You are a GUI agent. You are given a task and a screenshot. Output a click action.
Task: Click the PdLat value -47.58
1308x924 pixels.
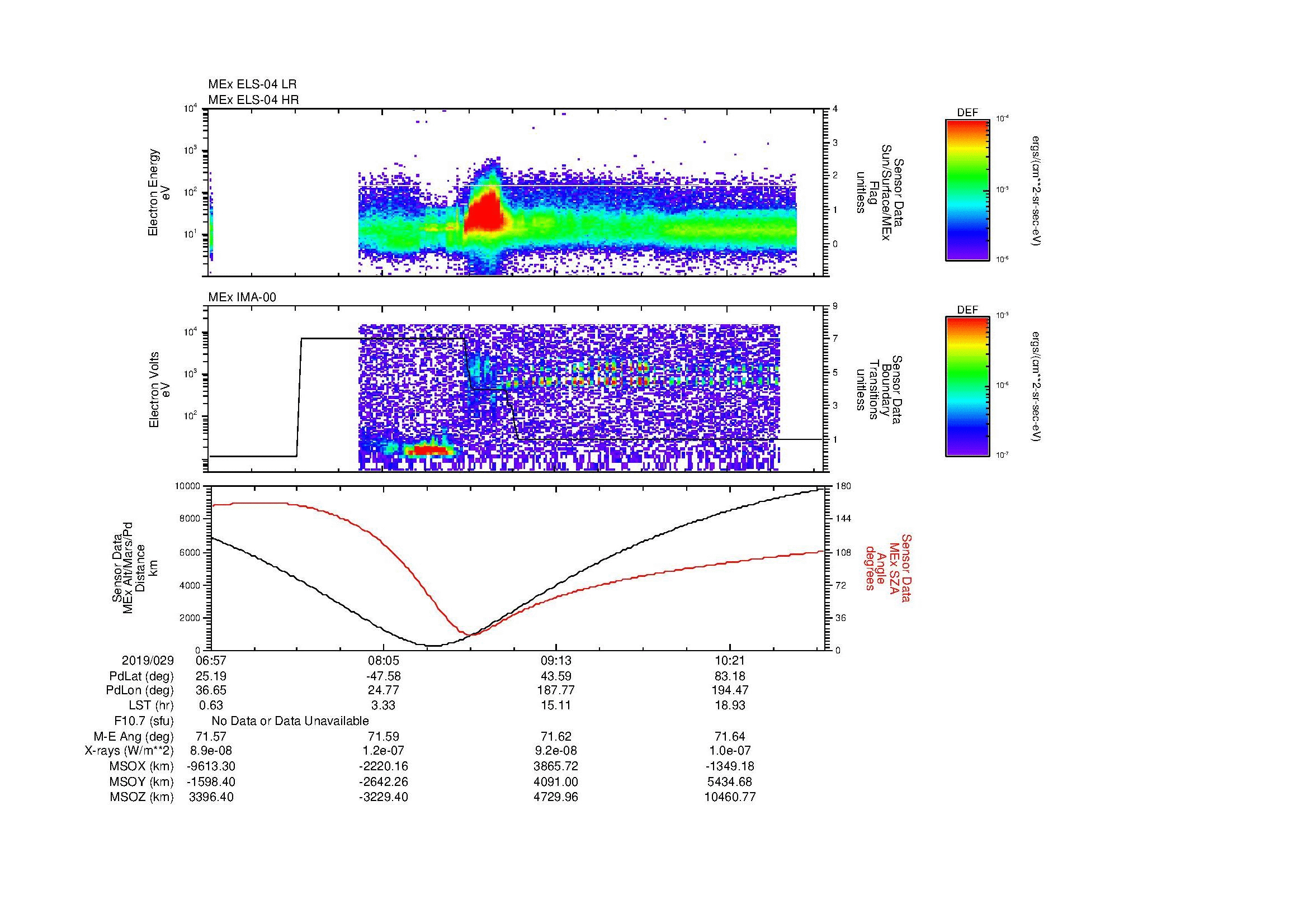(x=384, y=676)
